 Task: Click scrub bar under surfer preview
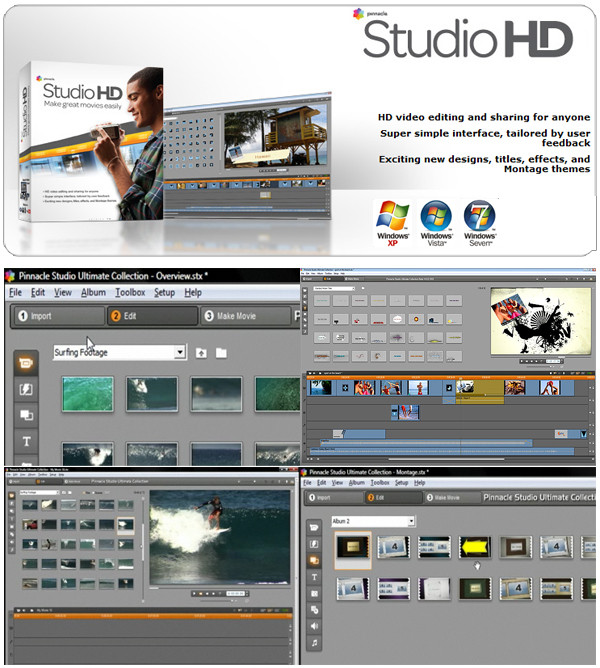[x=219, y=588]
